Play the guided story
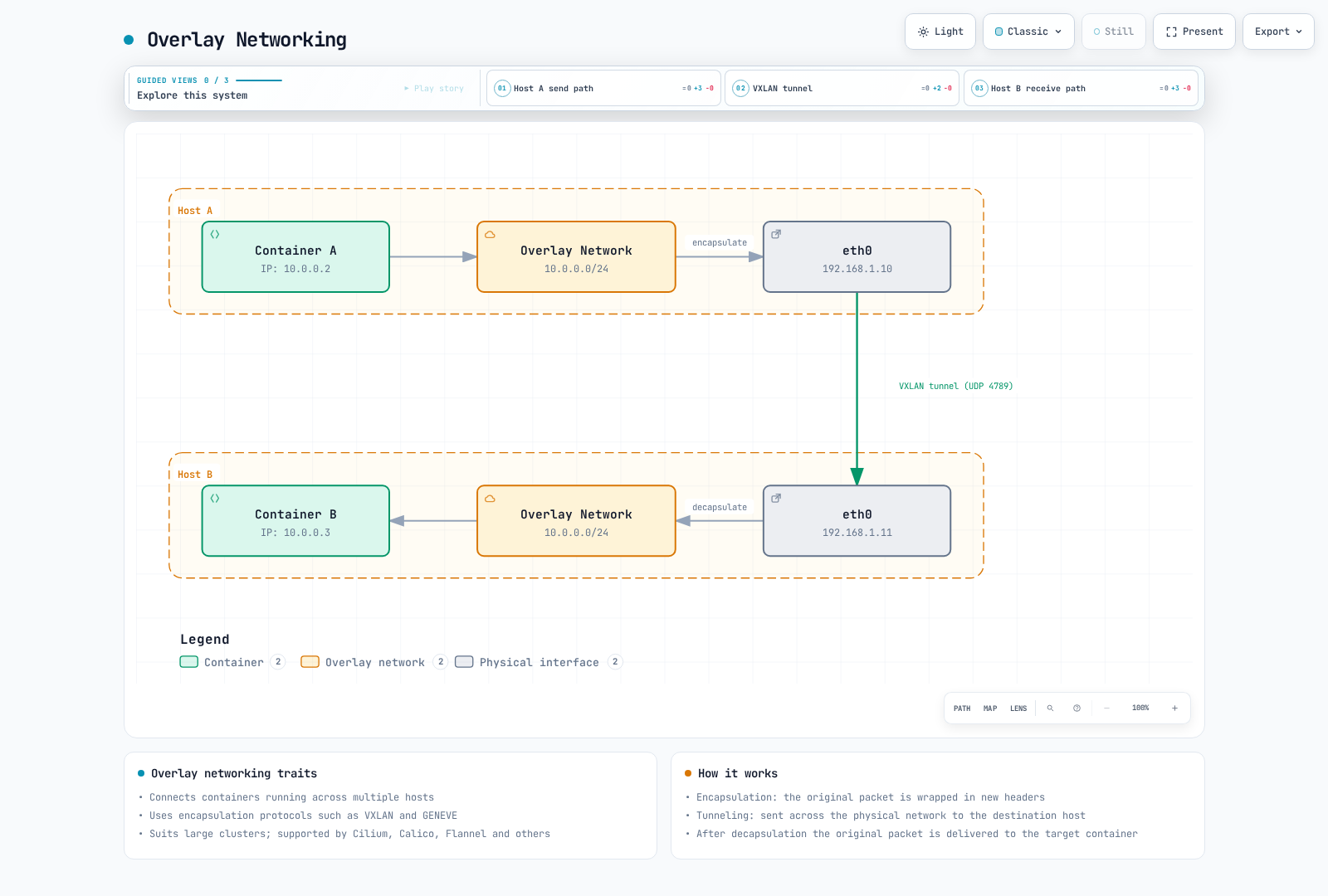 pos(434,88)
